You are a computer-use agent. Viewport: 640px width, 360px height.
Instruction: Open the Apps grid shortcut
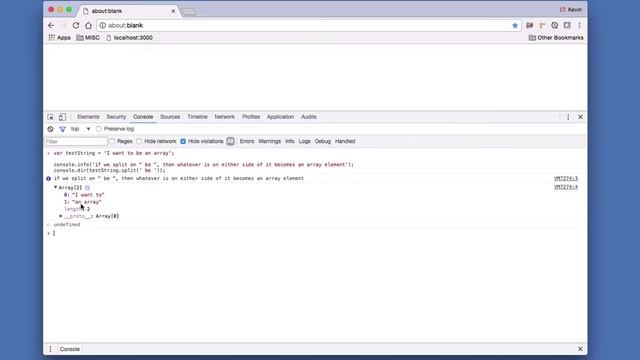pos(60,38)
